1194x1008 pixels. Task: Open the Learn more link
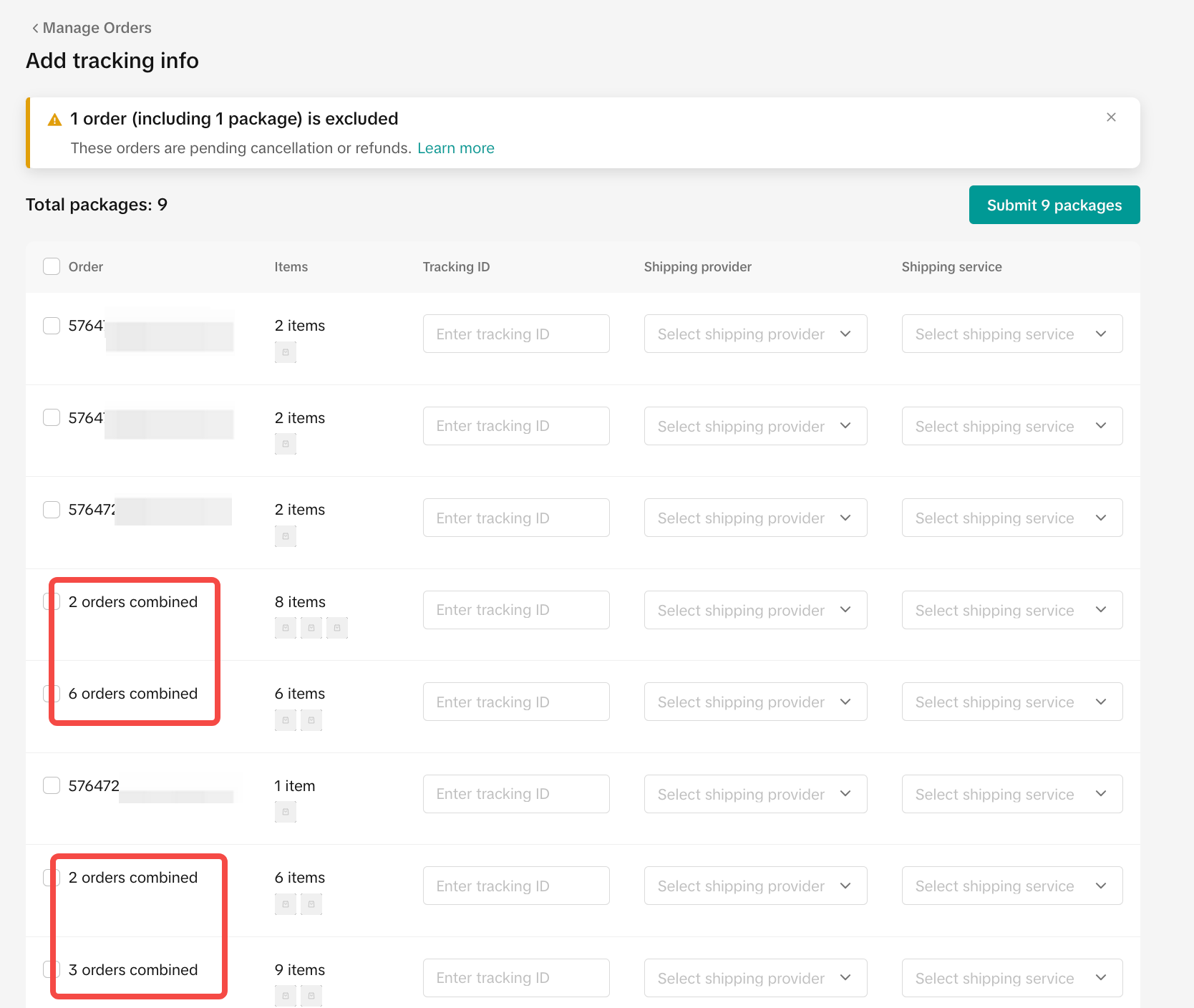(455, 148)
